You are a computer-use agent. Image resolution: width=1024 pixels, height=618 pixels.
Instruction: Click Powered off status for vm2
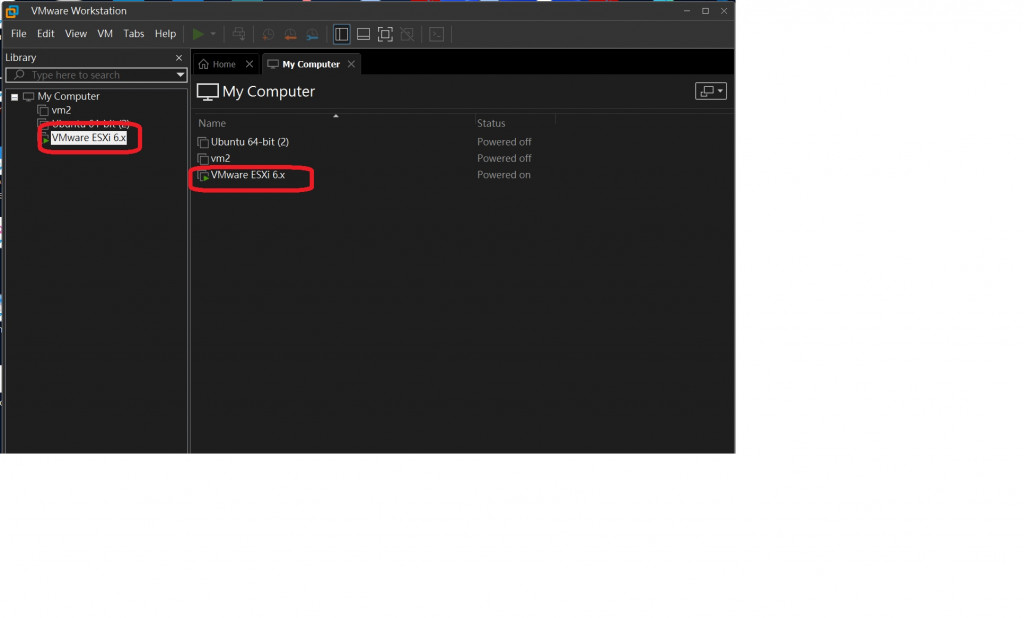504,158
